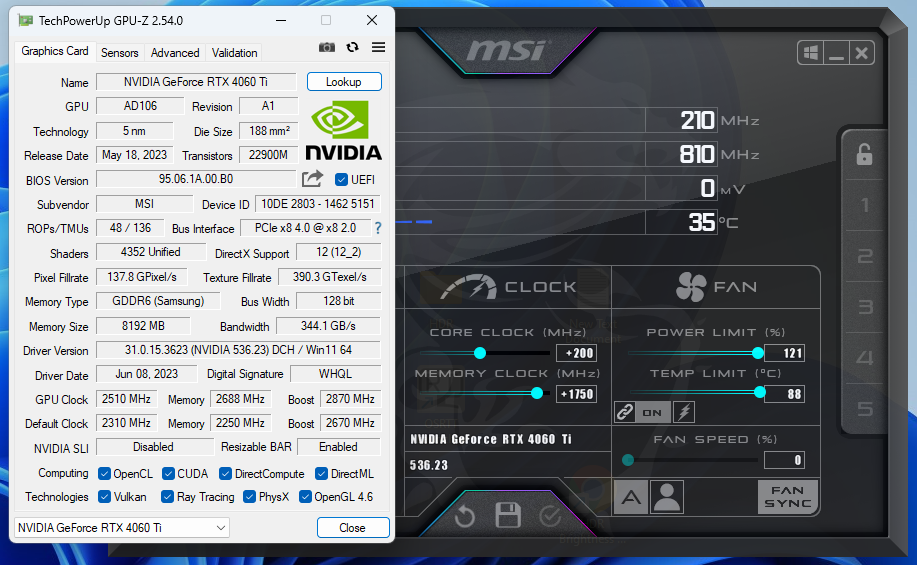Click the profile lock icon in Afterburner
The image size is (917, 565).
[864, 154]
